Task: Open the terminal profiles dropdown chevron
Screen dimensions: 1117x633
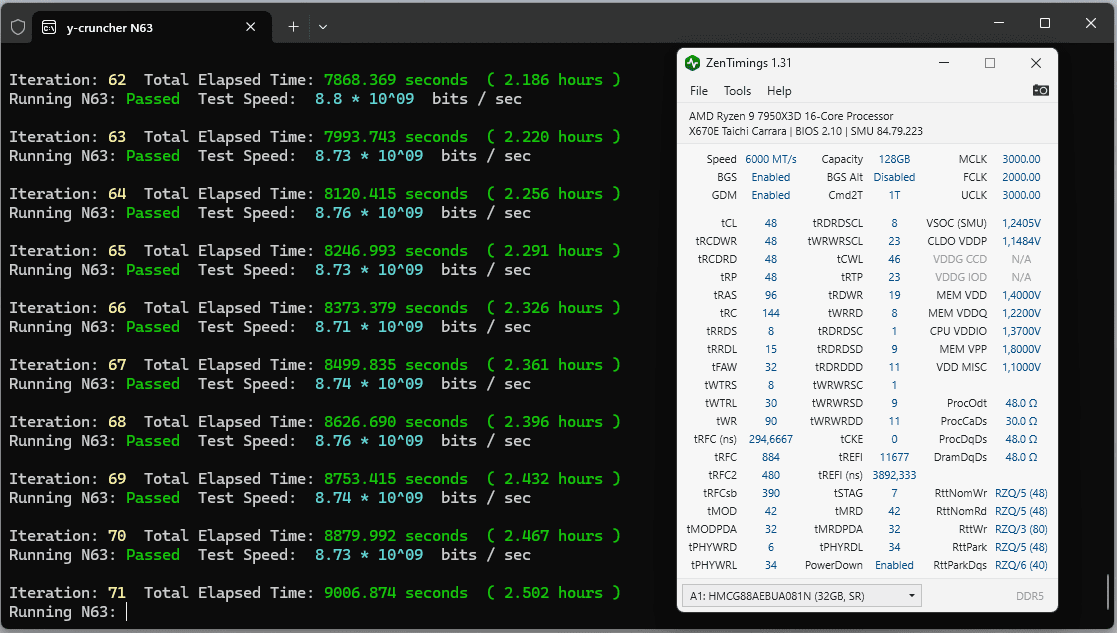Action: click(x=323, y=27)
